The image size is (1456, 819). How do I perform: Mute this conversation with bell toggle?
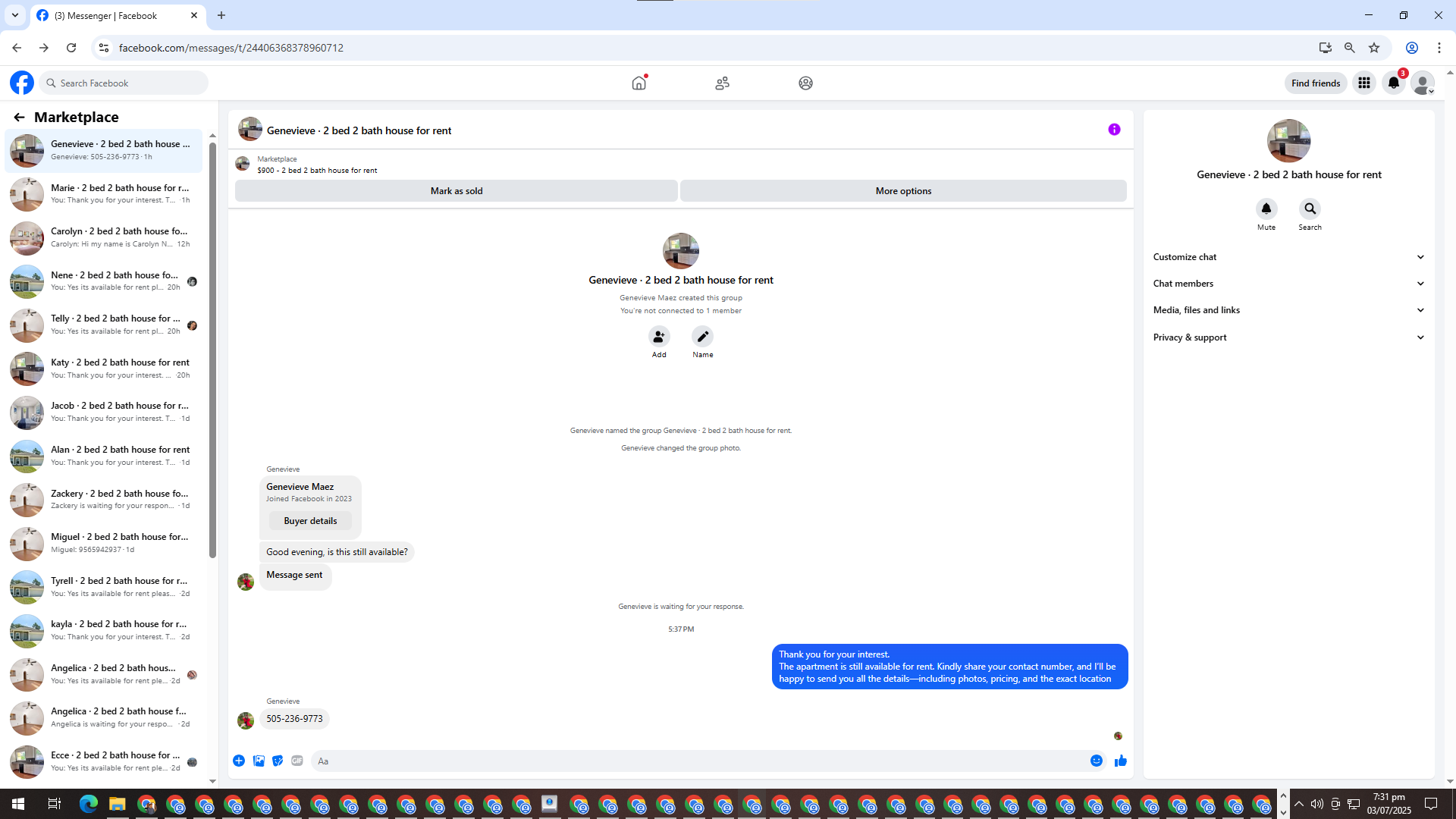pos(1266,209)
